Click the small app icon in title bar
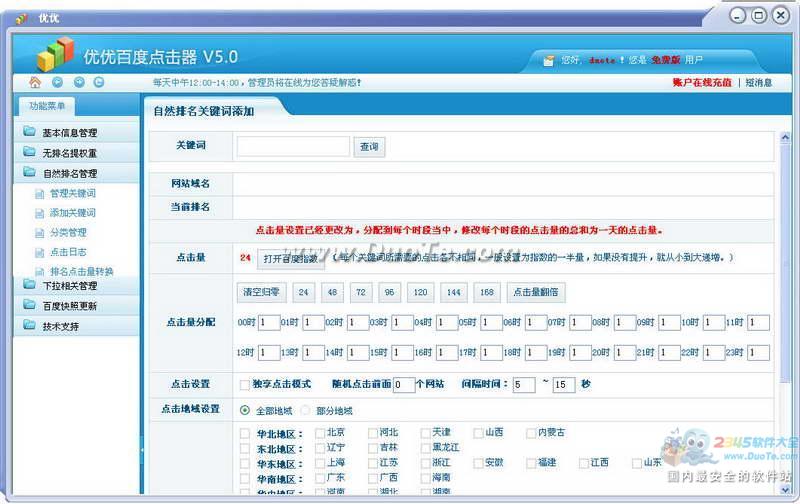The image size is (800, 504). coord(21,18)
